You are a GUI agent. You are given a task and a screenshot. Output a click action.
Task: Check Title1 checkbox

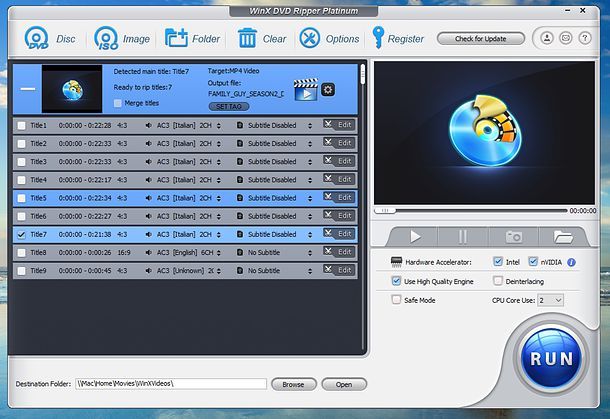[21, 126]
